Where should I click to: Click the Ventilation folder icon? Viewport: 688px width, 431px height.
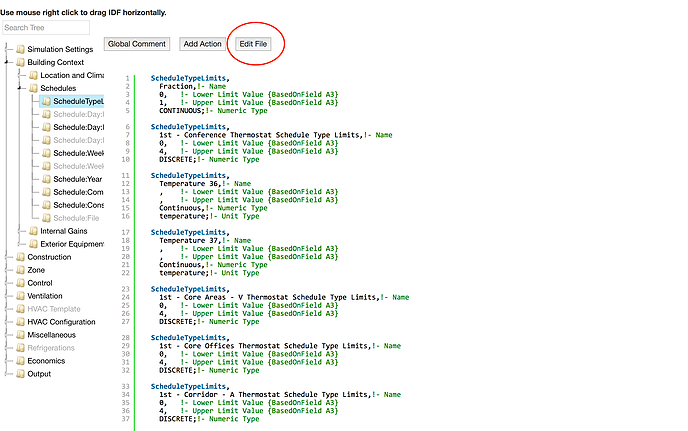20,296
